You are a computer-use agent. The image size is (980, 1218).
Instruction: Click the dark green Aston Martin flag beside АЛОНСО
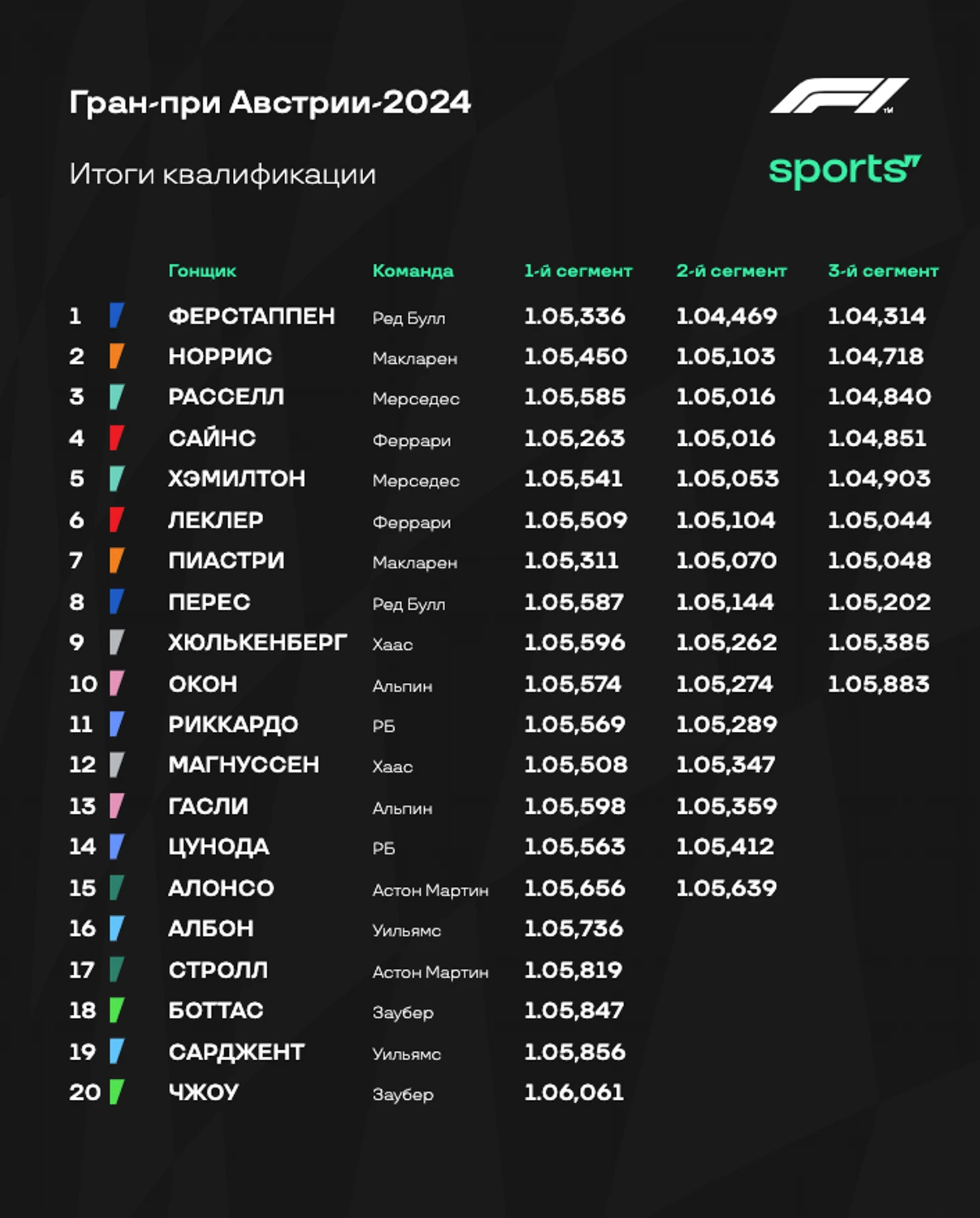(117, 887)
